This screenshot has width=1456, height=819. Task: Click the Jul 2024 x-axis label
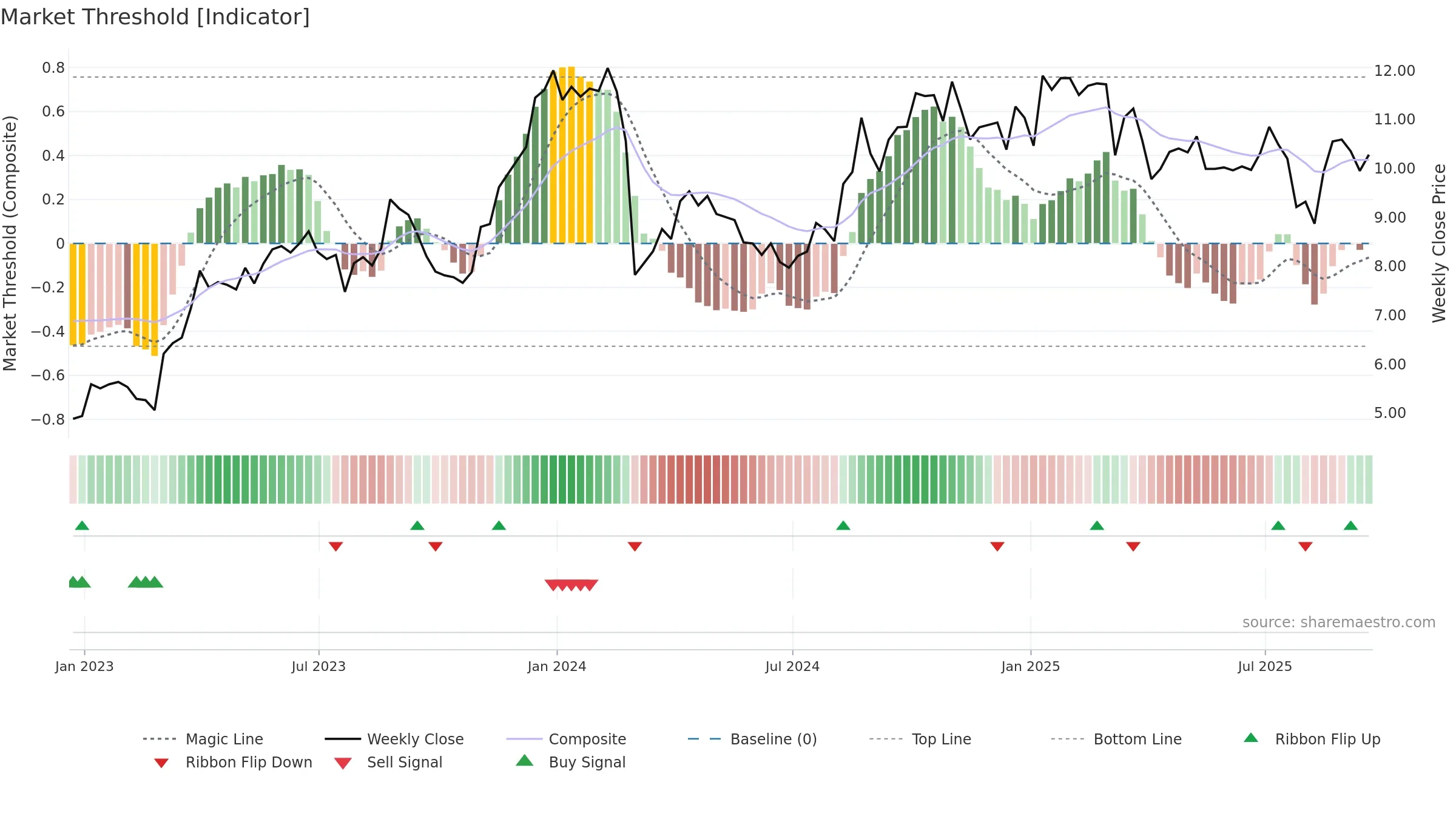click(x=792, y=667)
